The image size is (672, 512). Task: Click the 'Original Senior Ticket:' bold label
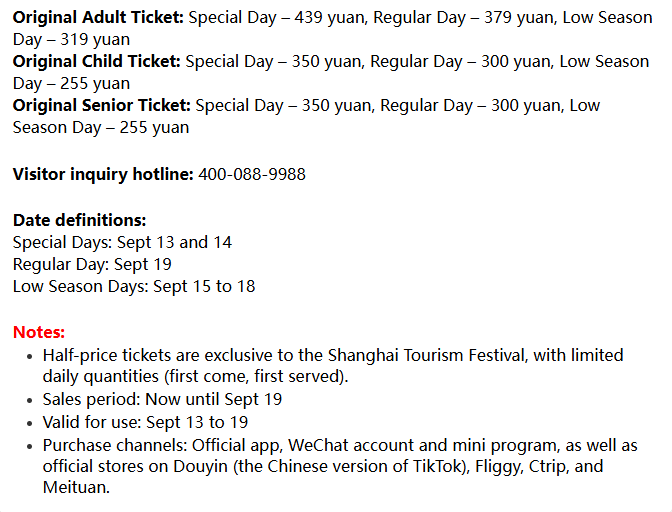pyautogui.click(x=102, y=105)
